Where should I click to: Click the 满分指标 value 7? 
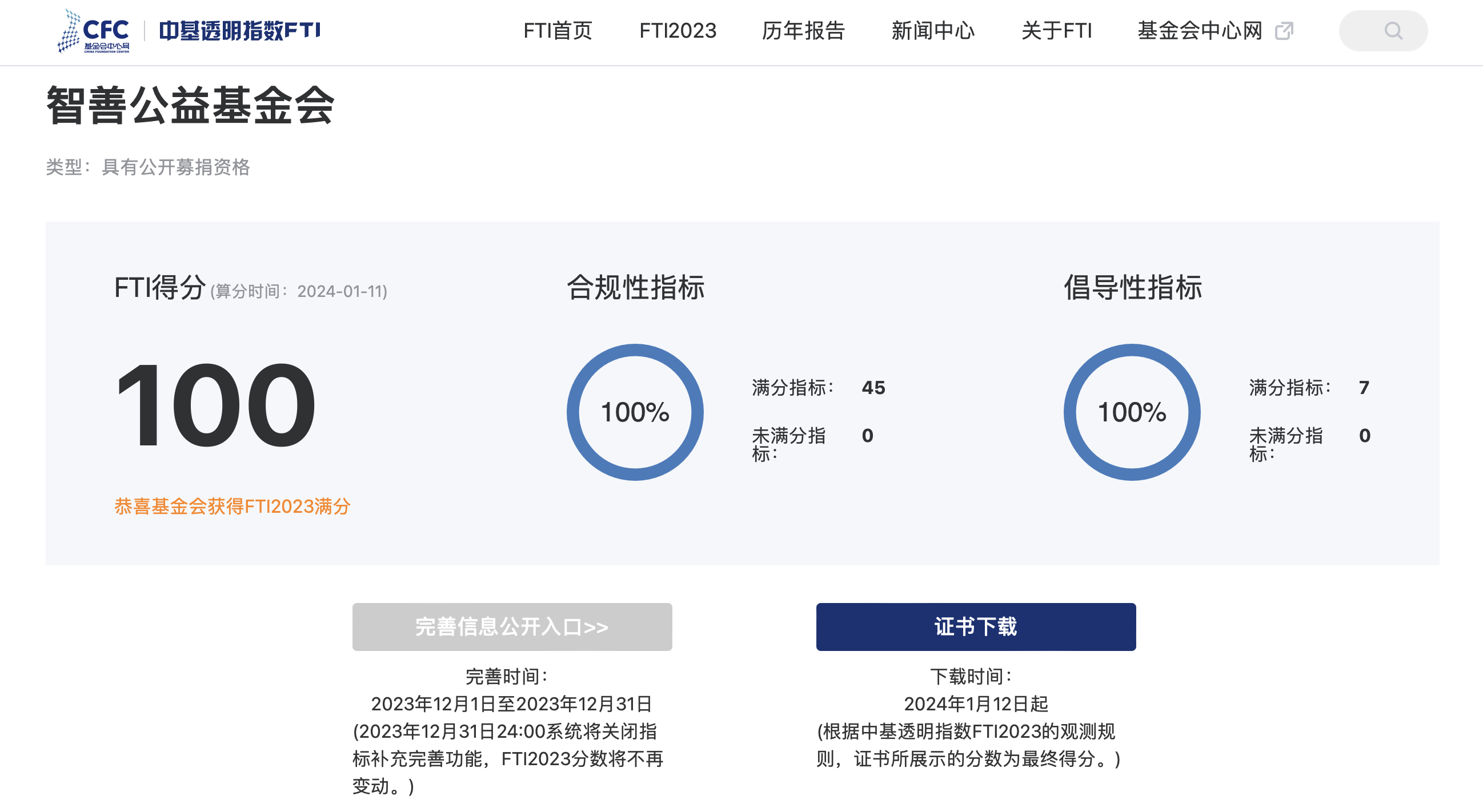1364,387
